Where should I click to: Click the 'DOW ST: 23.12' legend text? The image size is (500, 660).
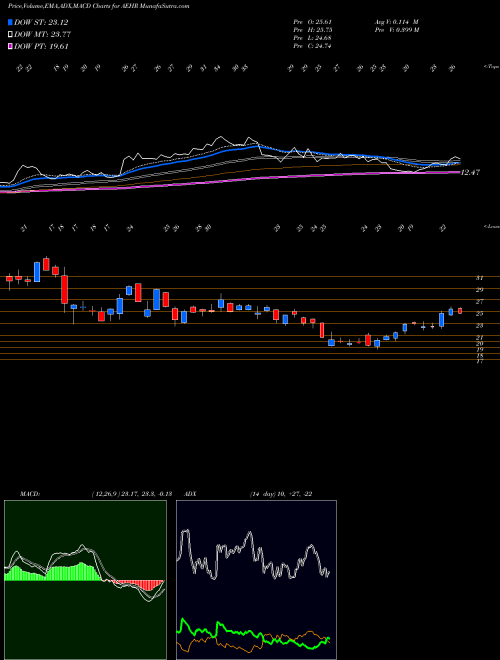(x=41, y=22)
